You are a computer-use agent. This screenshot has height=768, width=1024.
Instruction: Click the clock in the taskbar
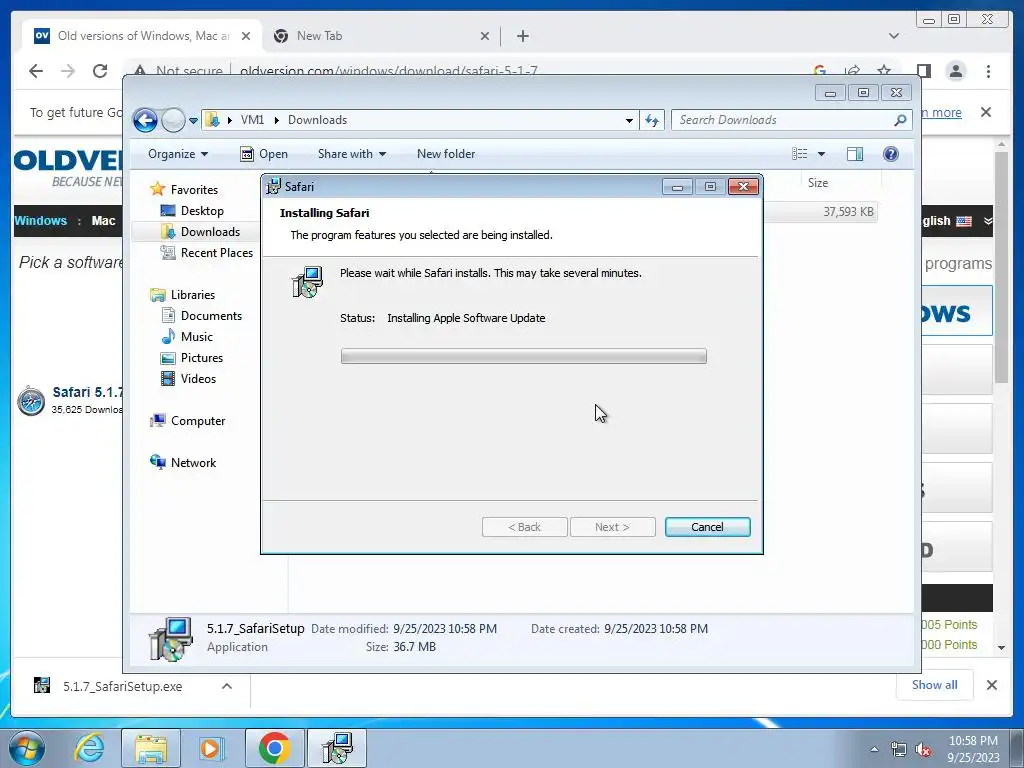point(973,749)
